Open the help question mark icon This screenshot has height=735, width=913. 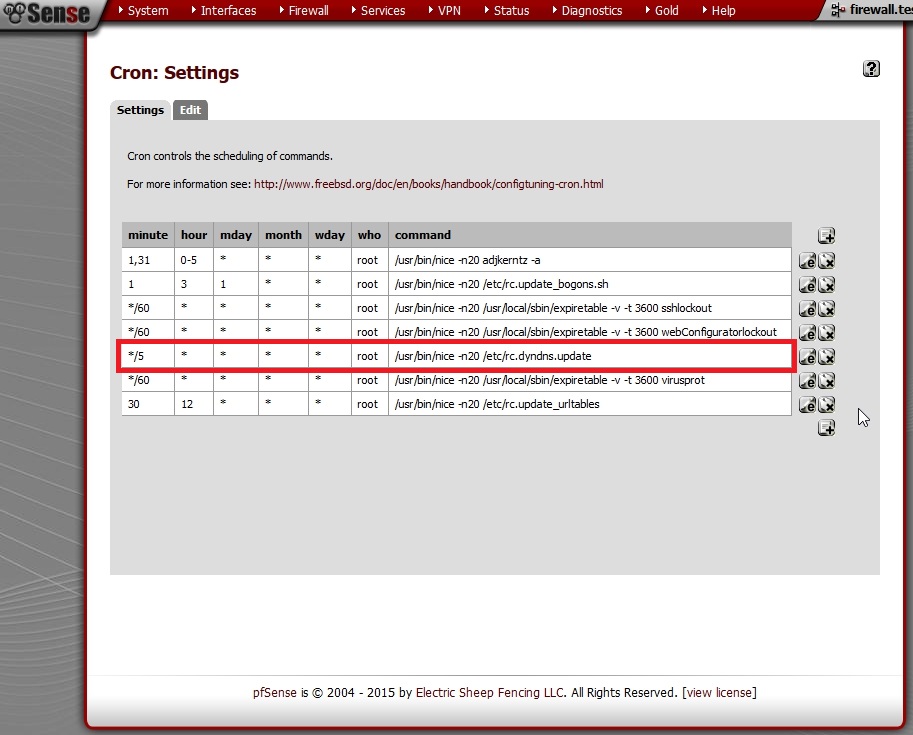[x=871, y=69]
